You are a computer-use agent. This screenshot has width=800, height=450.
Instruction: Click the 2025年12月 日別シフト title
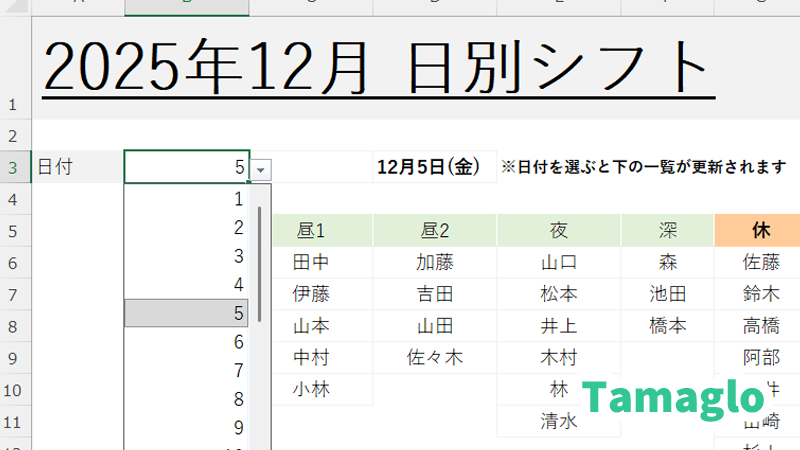[x=378, y=68]
